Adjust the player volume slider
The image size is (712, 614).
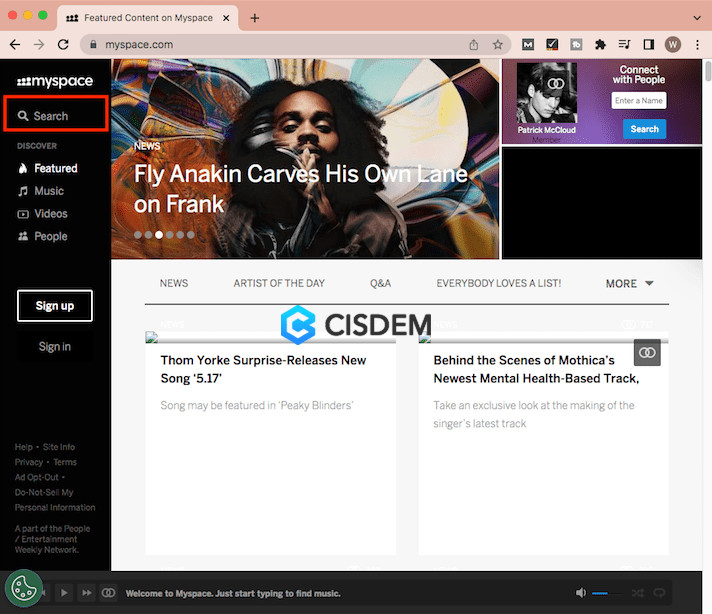tap(607, 593)
